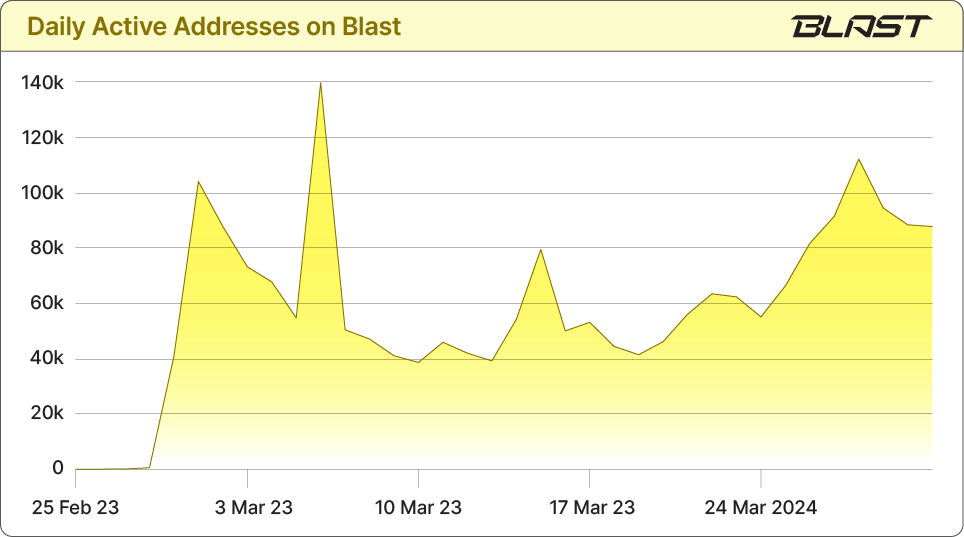Click the 40k y-axis label
The image size is (964, 537).
click(x=47, y=358)
